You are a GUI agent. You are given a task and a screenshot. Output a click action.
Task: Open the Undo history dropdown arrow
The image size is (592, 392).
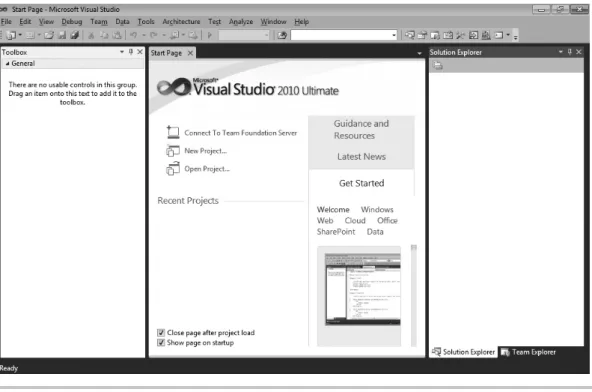[144, 35]
